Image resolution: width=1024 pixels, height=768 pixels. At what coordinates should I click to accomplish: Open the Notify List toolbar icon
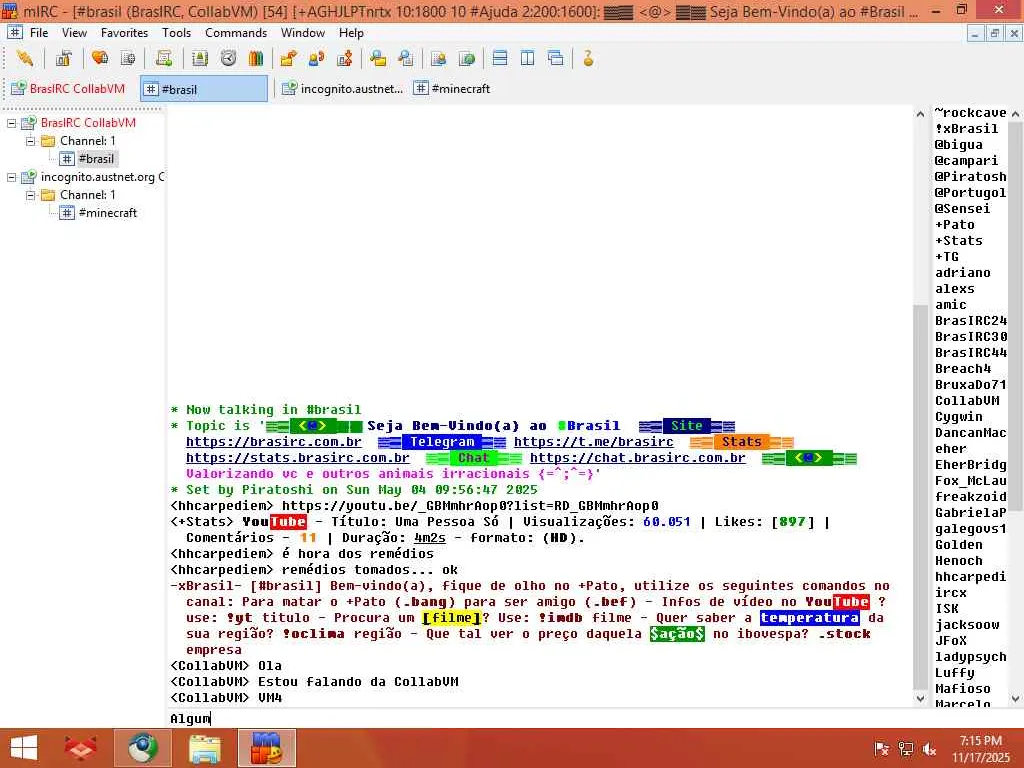[438, 59]
